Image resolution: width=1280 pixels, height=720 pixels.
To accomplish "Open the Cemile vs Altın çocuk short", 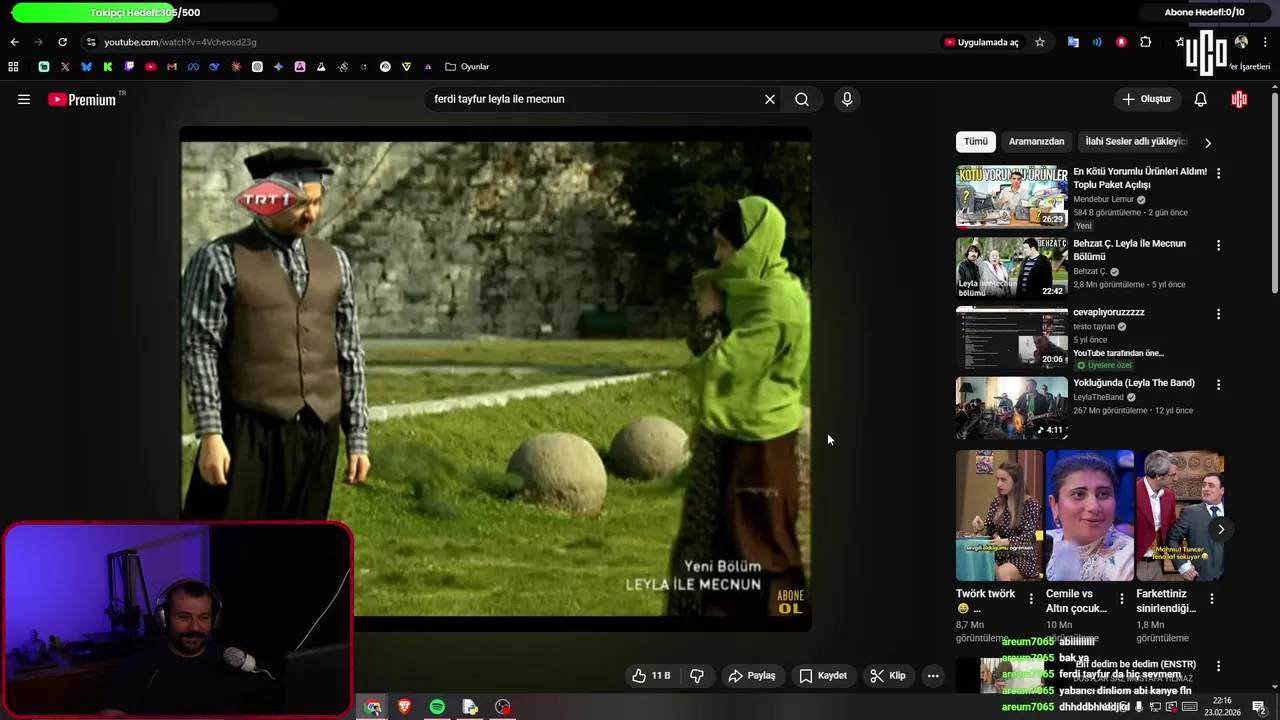I will point(1090,515).
